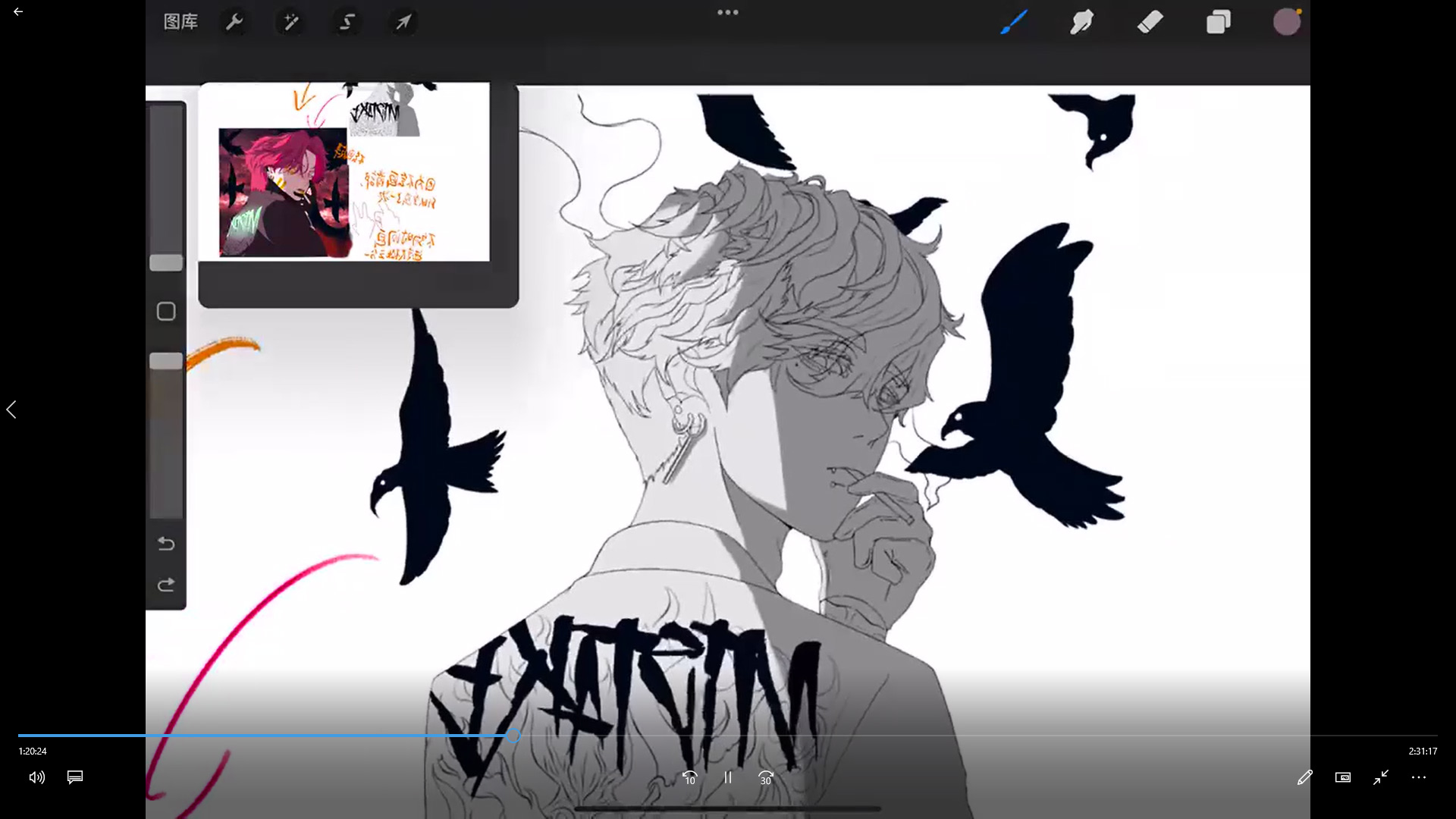Open Procreate Actions wrench menu

234,22
